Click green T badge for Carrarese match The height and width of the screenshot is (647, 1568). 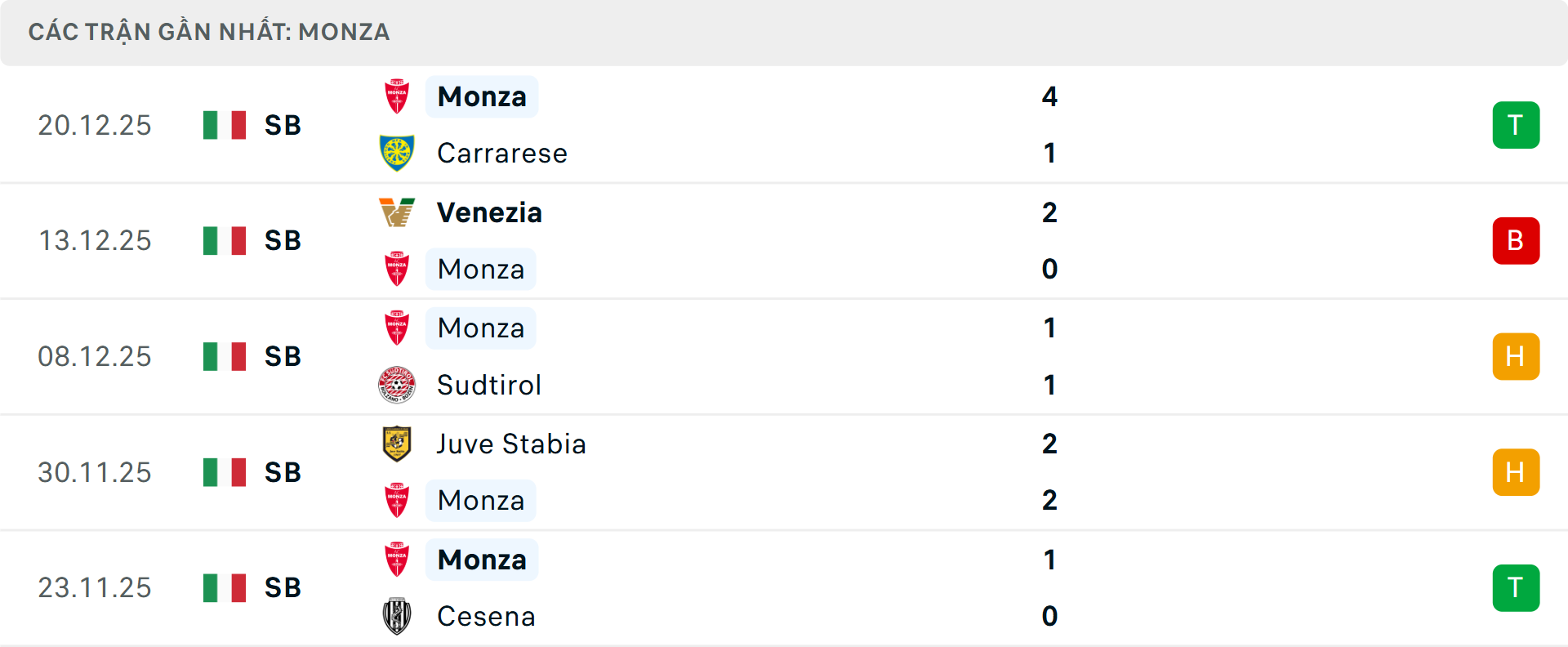pyautogui.click(x=1516, y=125)
